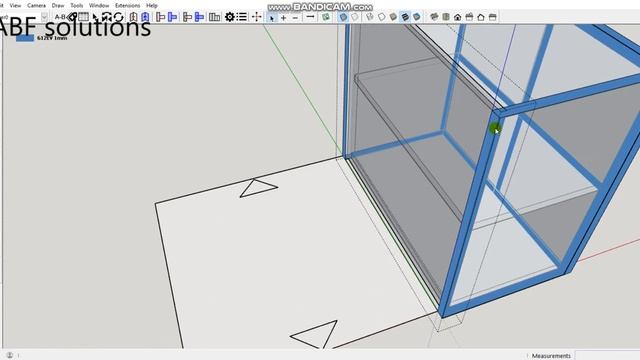Viewport: 640px width, 360px height.
Task: Activate the arrow select tool
Action: tap(272, 17)
